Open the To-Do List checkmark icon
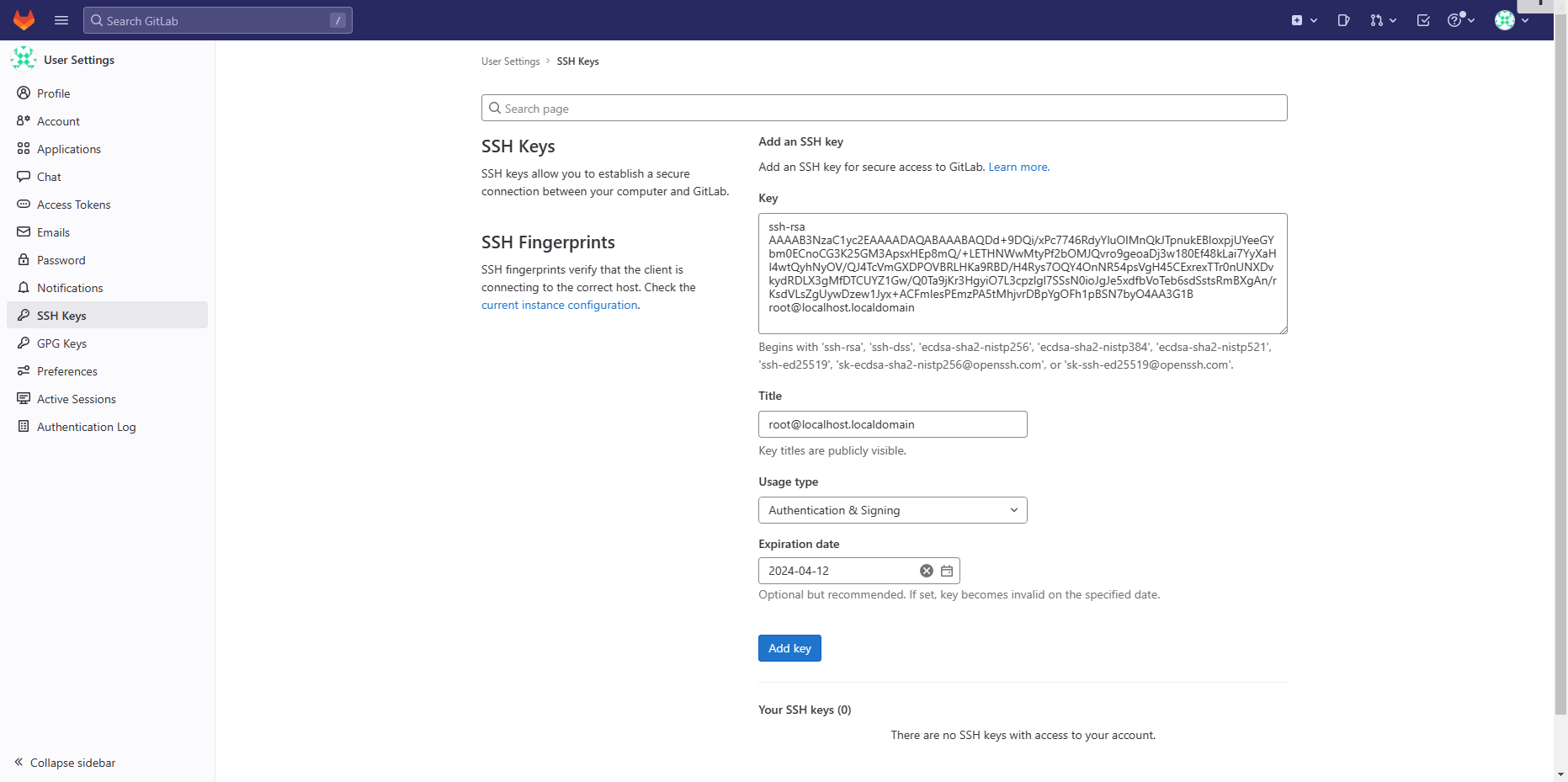Screen dimensions: 1568x782 (1423, 19)
